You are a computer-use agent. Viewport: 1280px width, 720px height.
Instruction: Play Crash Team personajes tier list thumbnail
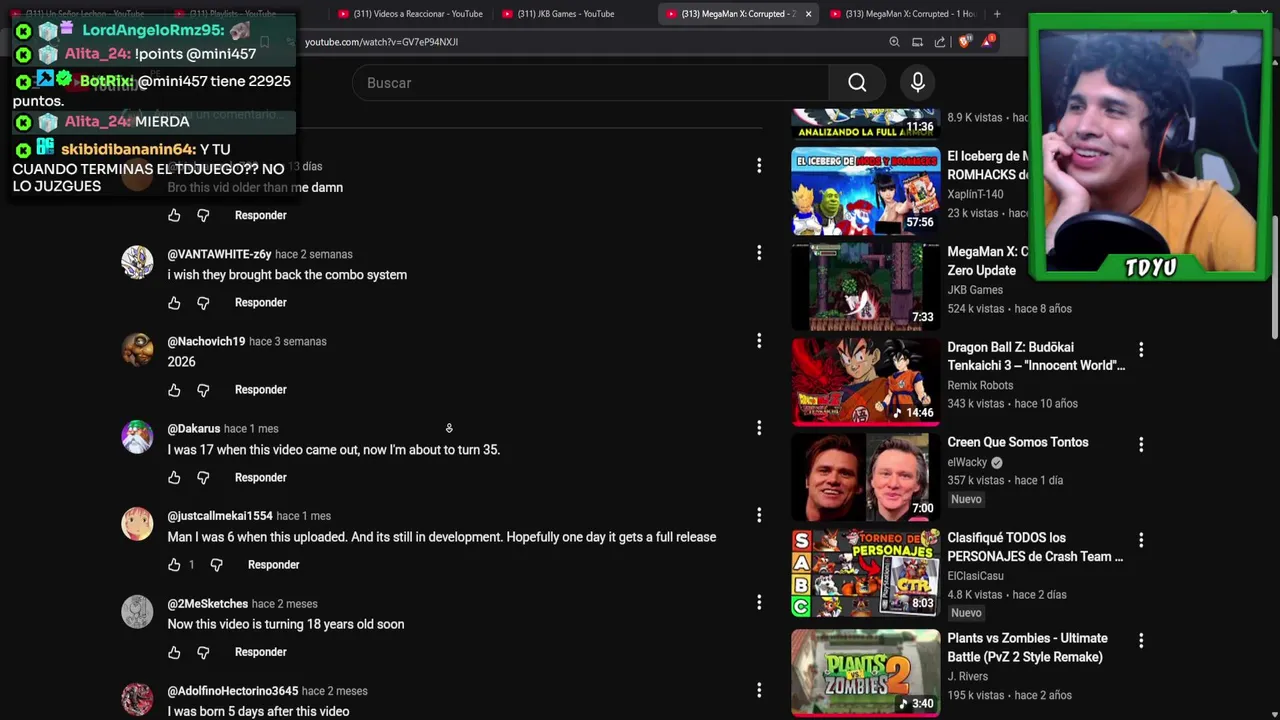866,573
